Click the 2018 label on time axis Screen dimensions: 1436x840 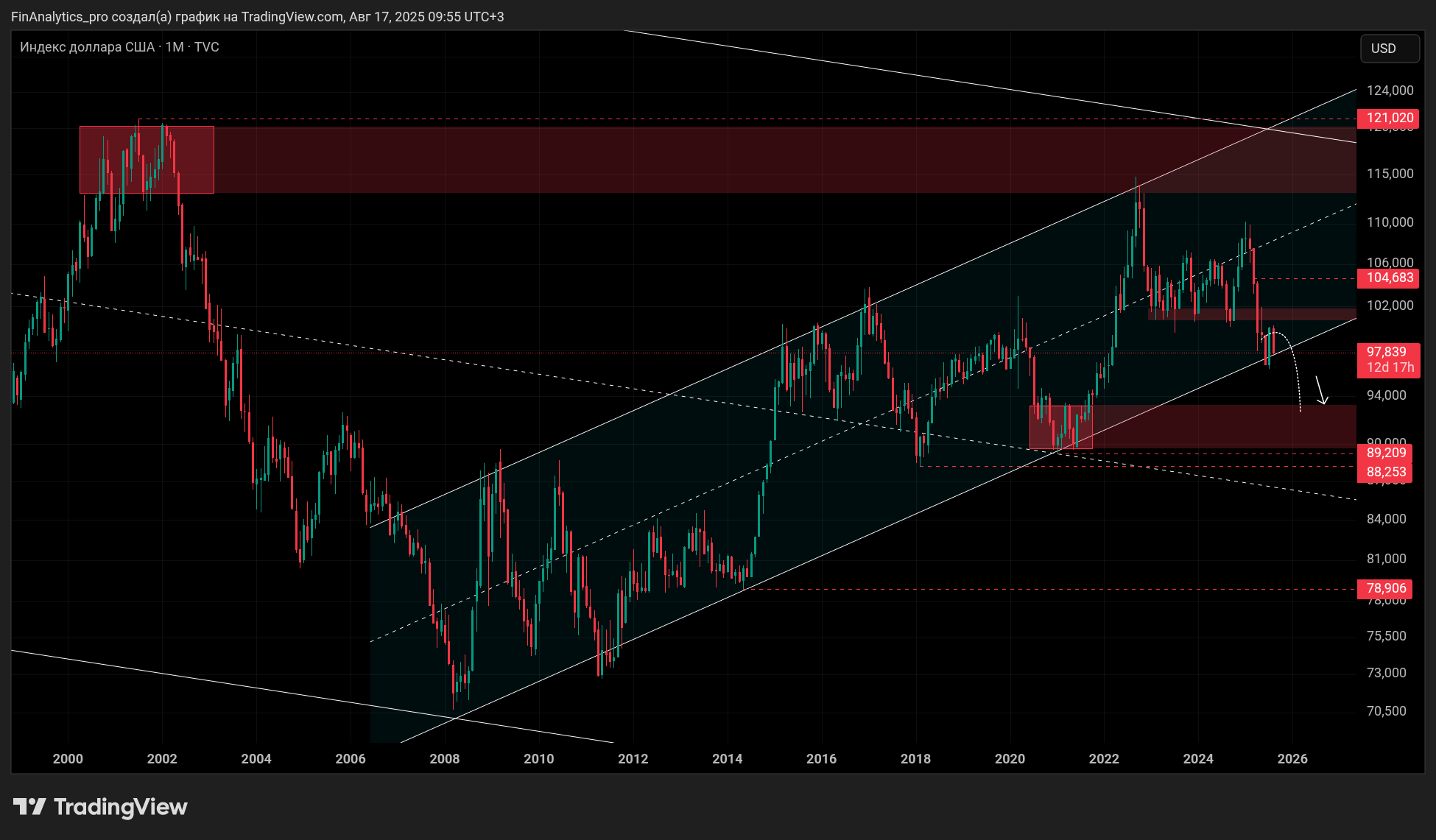click(x=916, y=759)
